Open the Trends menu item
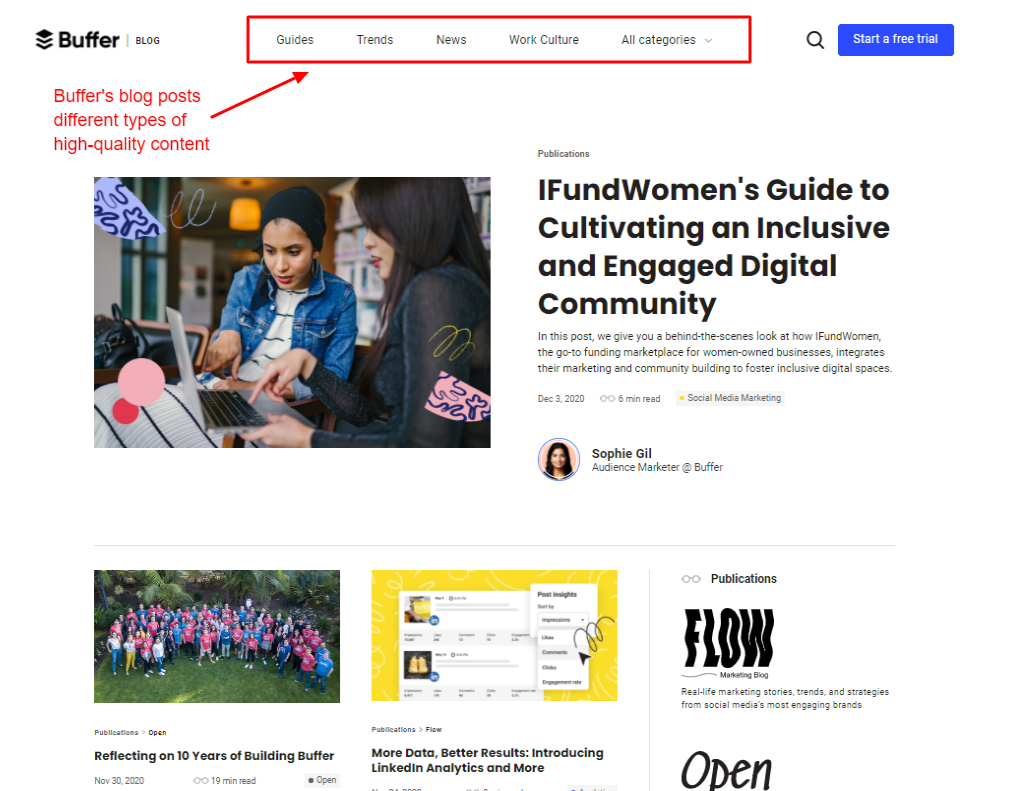This screenshot has height=791, width=1013. (x=375, y=40)
